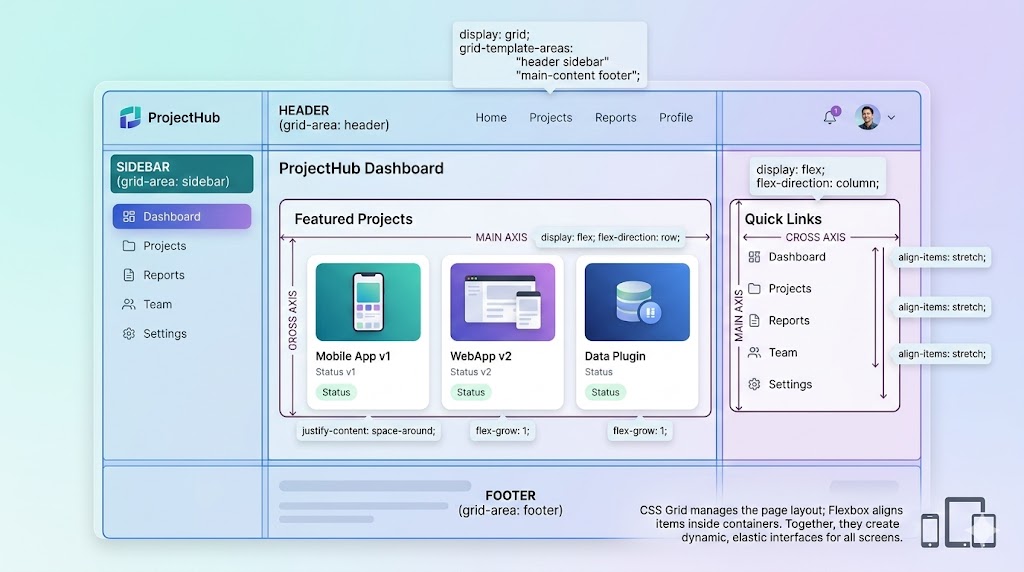Open the Reports link in Quick Links
The image size is (1024, 572).
click(x=788, y=321)
